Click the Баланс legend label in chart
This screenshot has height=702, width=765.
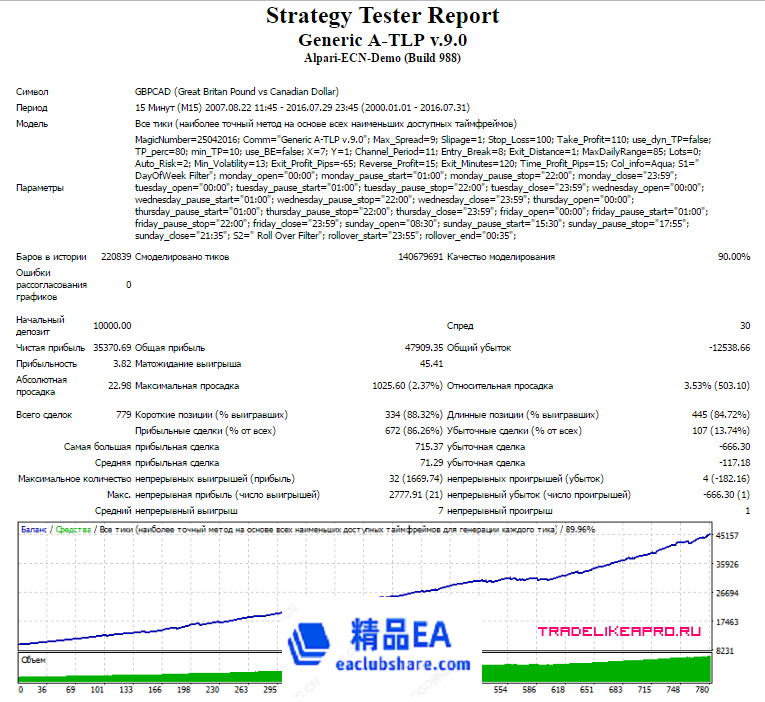pyautogui.click(x=34, y=530)
